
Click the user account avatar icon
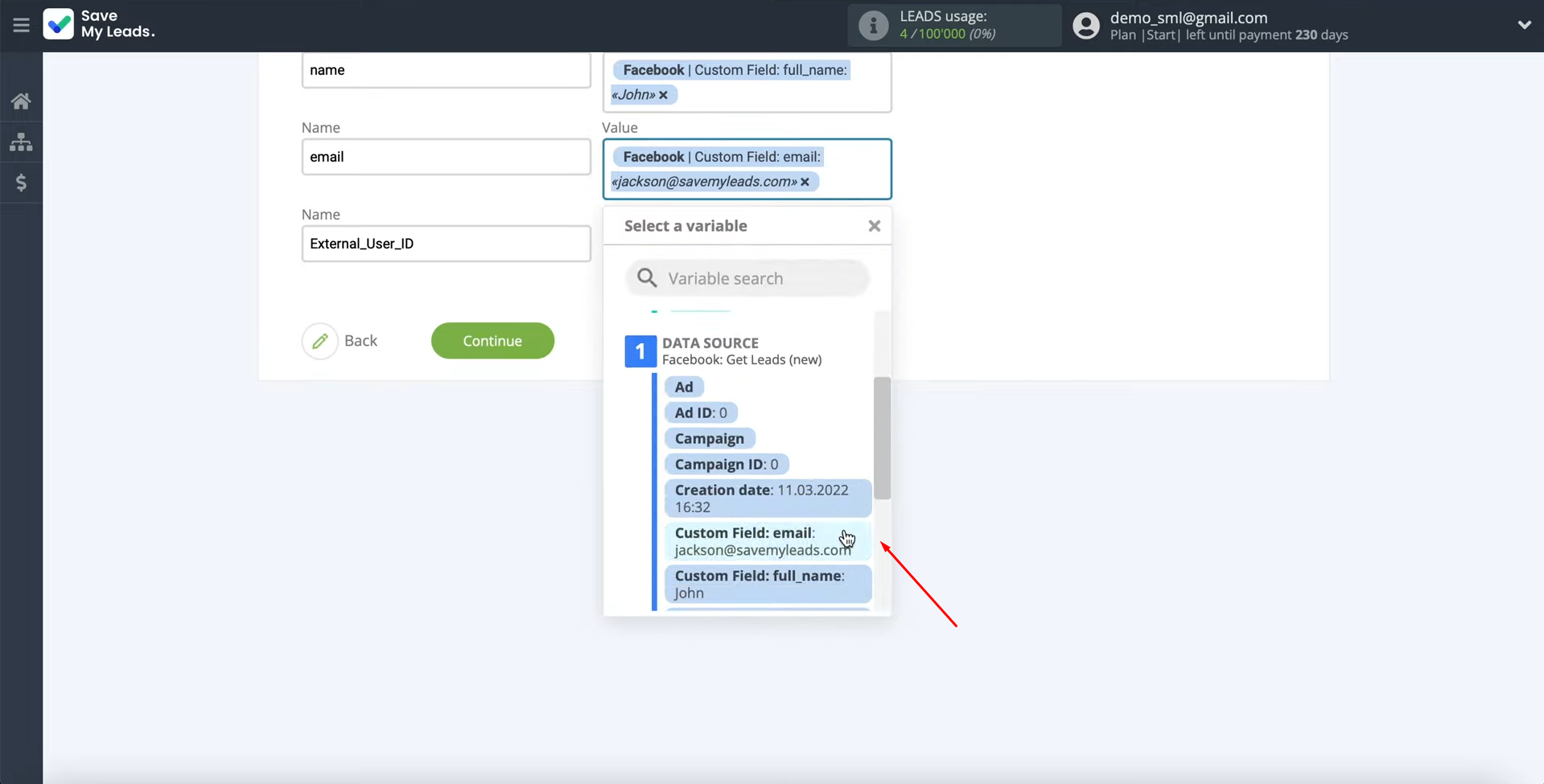[1085, 26]
